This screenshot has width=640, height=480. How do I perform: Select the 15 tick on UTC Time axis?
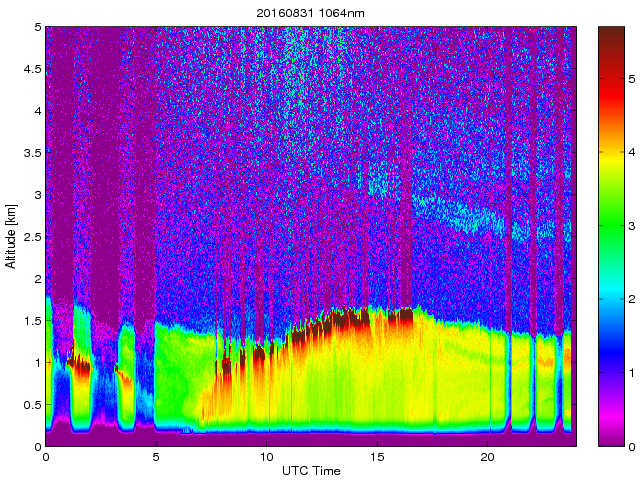tap(377, 456)
